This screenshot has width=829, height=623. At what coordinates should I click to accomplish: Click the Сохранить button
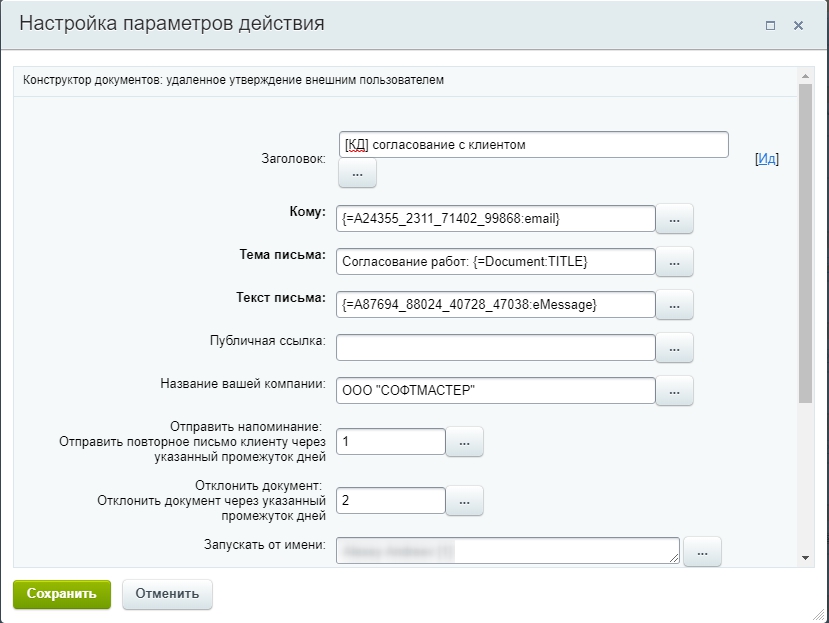(61, 593)
